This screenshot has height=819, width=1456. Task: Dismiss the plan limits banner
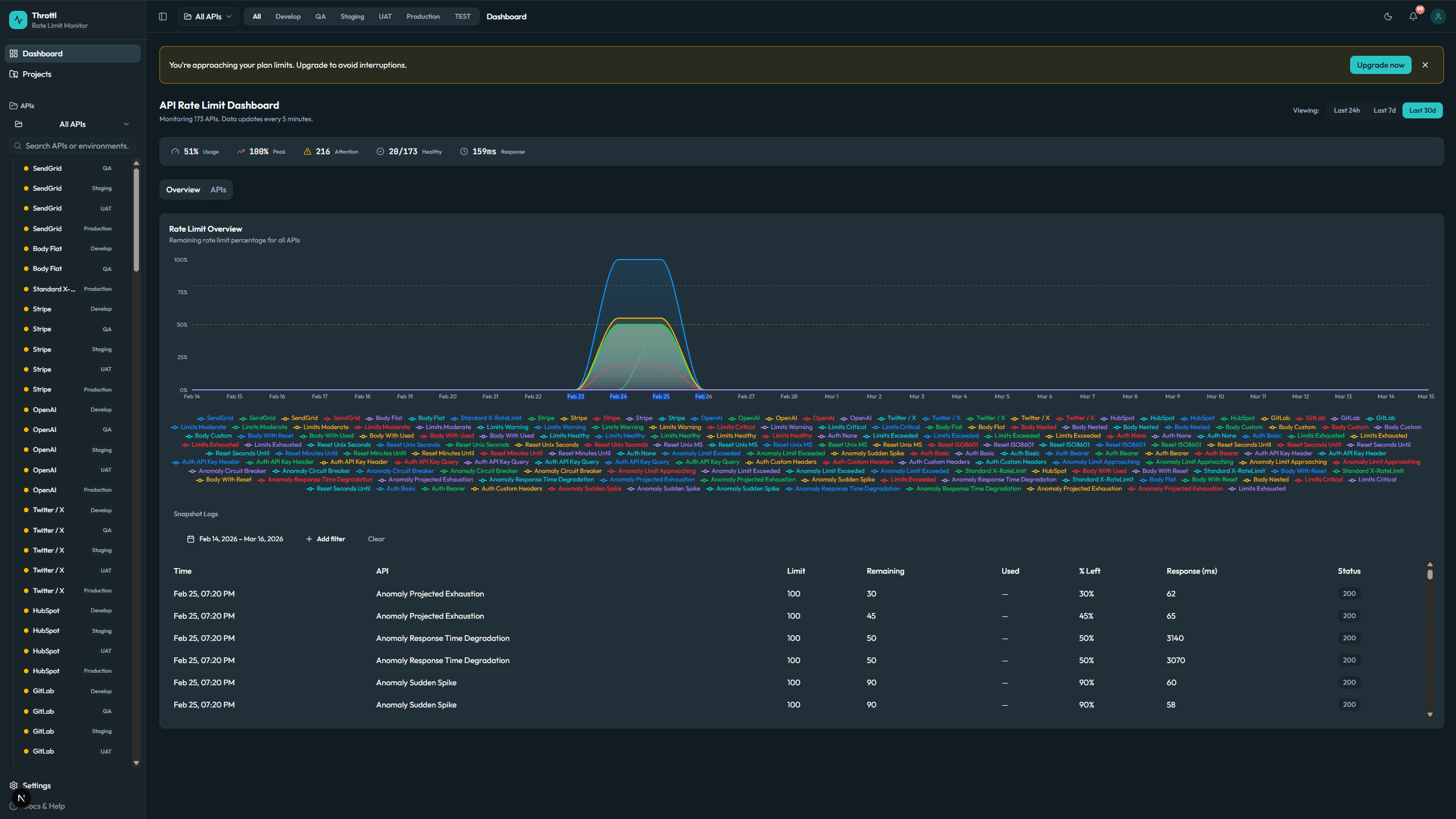pyautogui.click(x=1425, y=65)
